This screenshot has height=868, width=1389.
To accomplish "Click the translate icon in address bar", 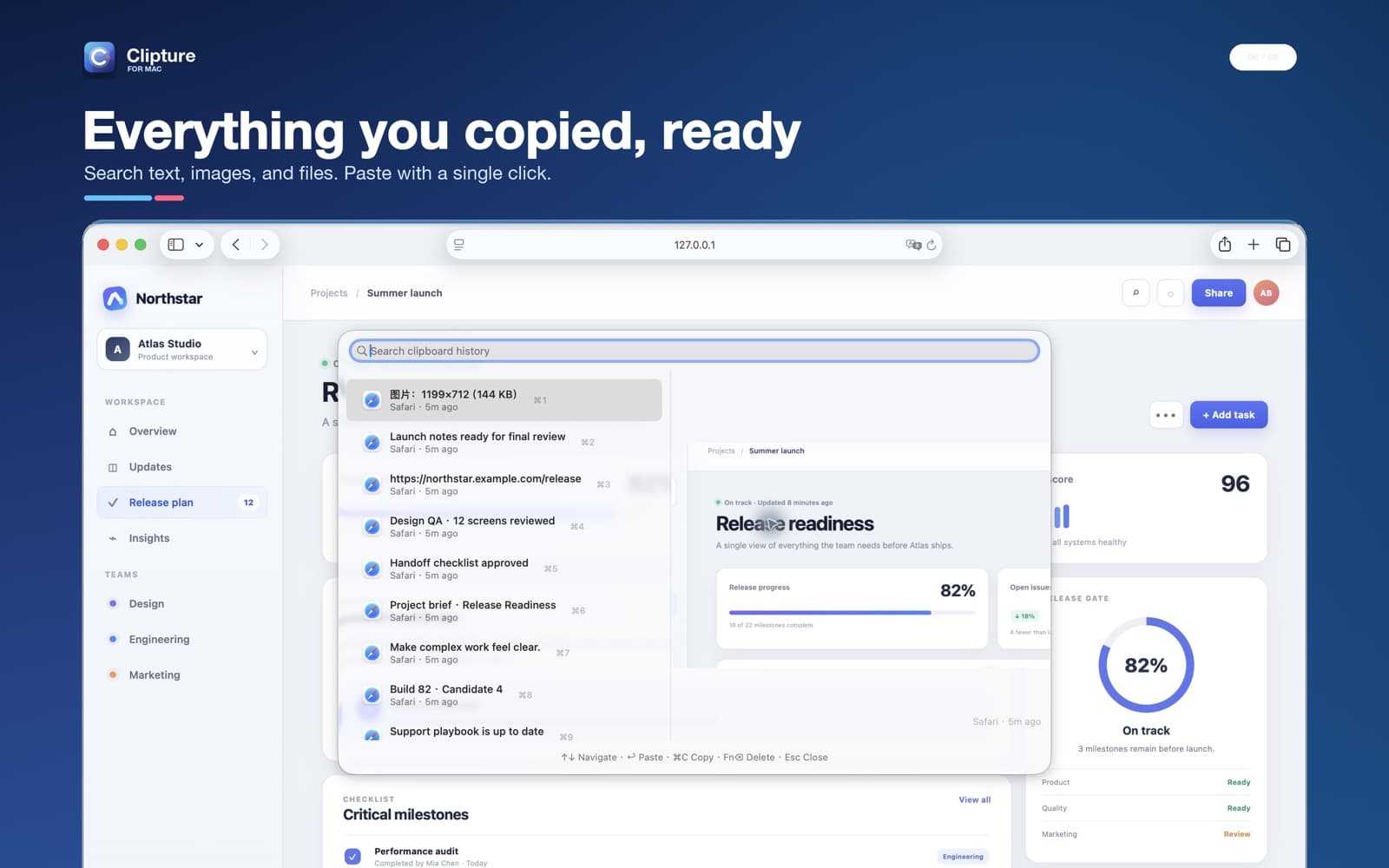I will point(913,245).
